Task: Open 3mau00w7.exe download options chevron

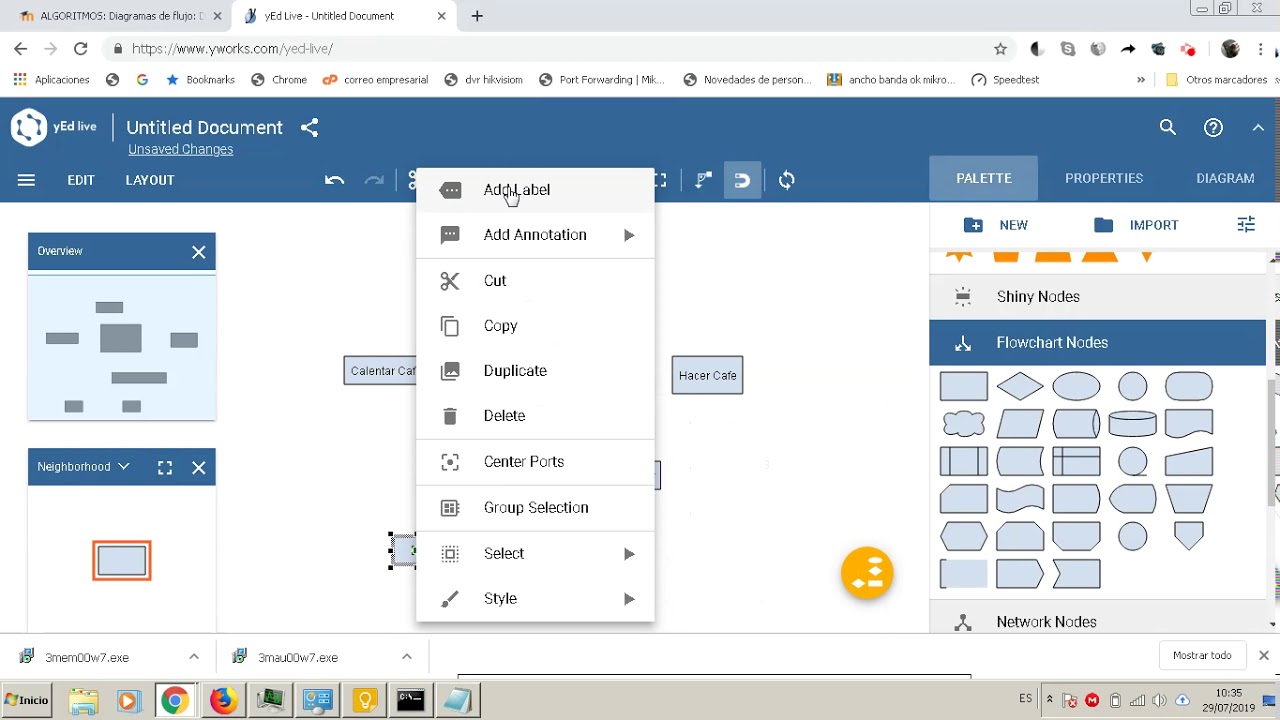Action: click(407, 657)
